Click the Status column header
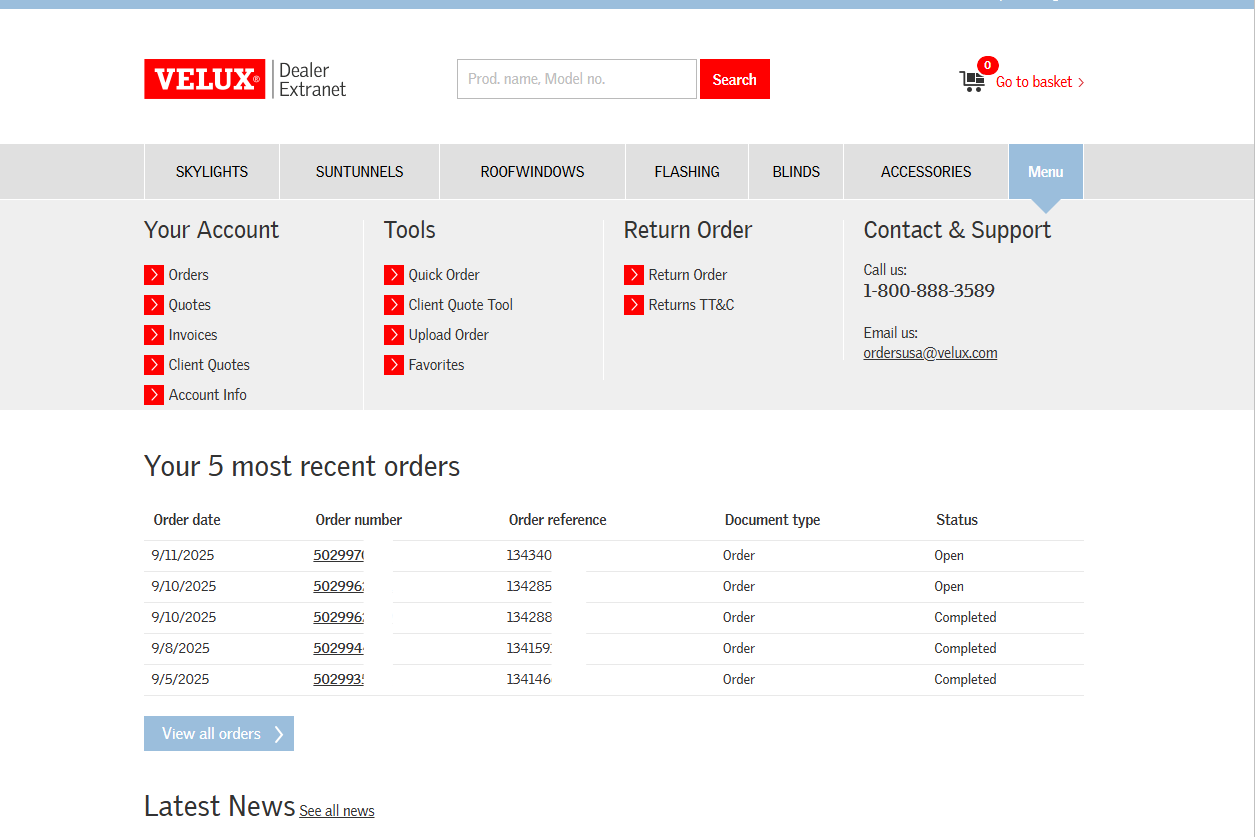The width and height of the screenshot is (1255, 837). pyautogui.click(x=957, y=520)
